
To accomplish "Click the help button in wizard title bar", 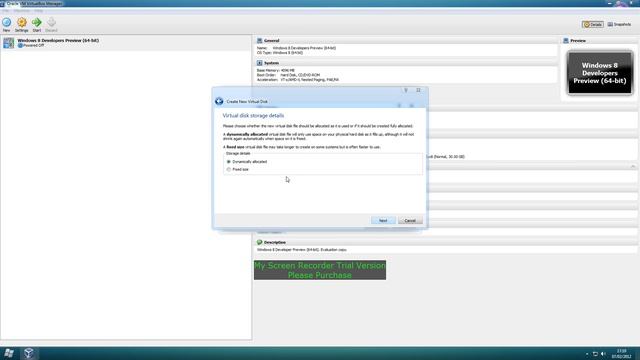I will click(x=406, y=90).
